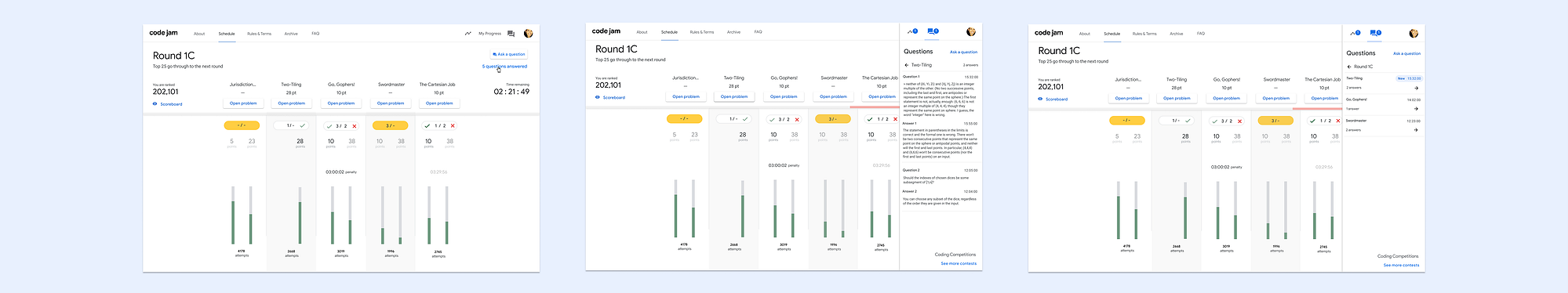This screenshot has width=1568, height=293.
Task: Open Swordmaster problem in Two-Tiling questions screen
Action: coord(833,97)
